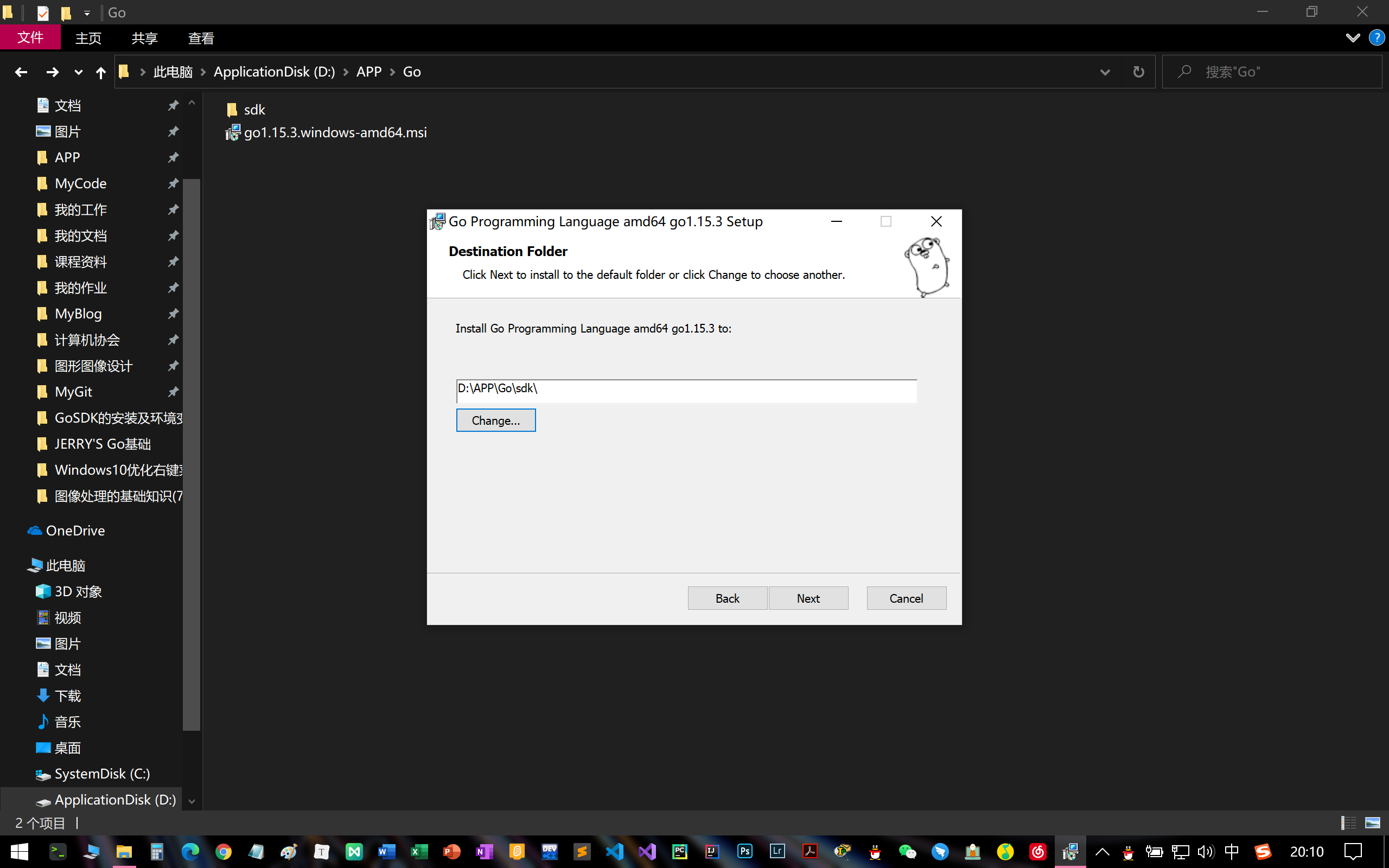Viewport: 1389px width, 868px height.
Task: Expand the address bar history dropdown
Action: 1104,72
